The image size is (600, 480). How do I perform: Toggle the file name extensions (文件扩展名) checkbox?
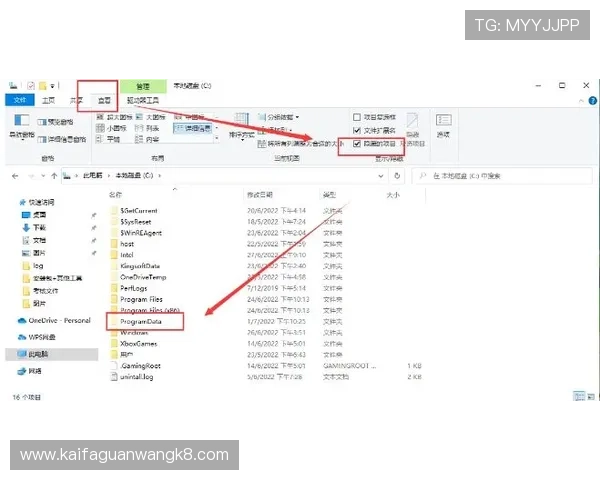374,131
